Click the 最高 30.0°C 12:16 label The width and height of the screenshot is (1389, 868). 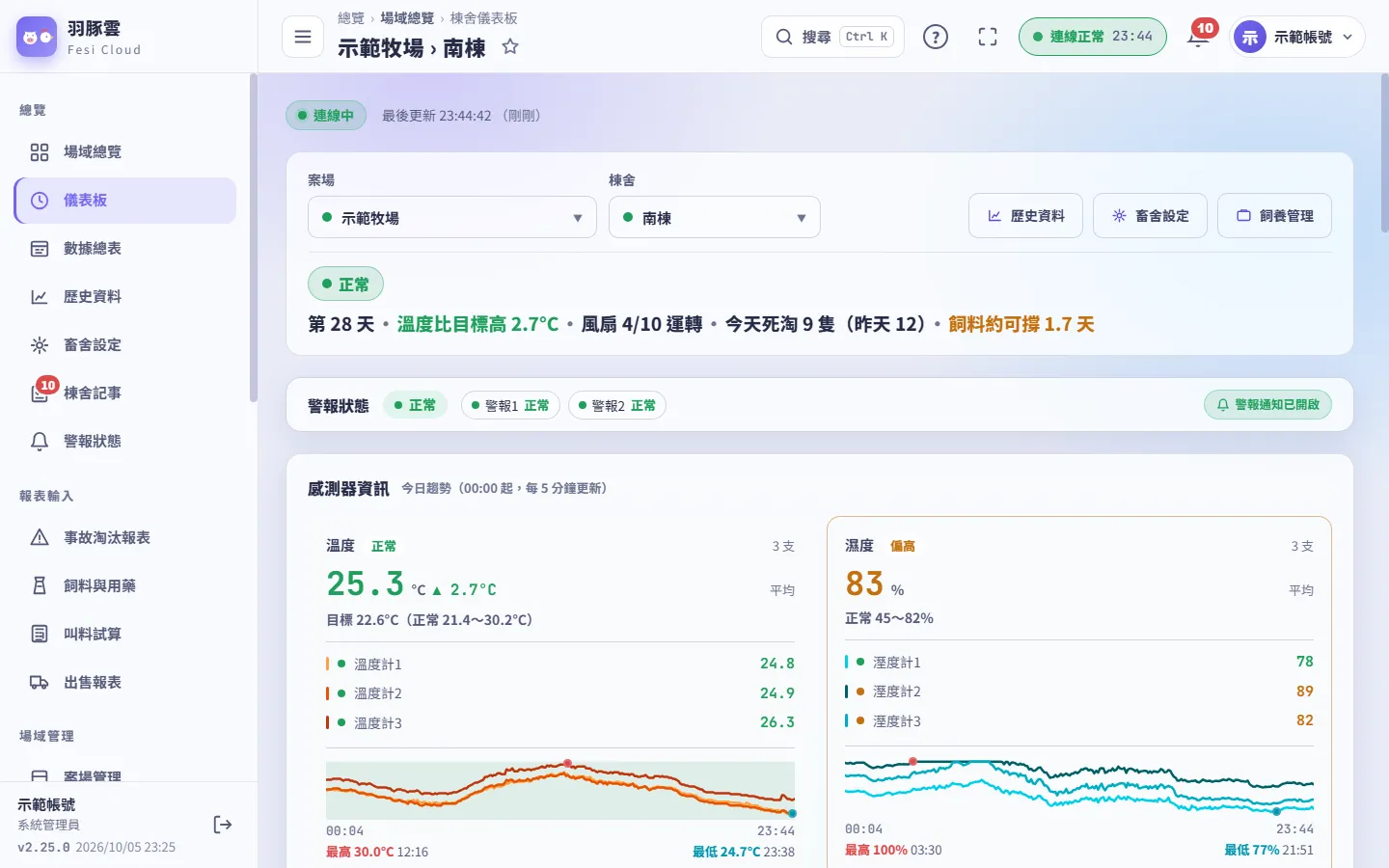(377, 852)
